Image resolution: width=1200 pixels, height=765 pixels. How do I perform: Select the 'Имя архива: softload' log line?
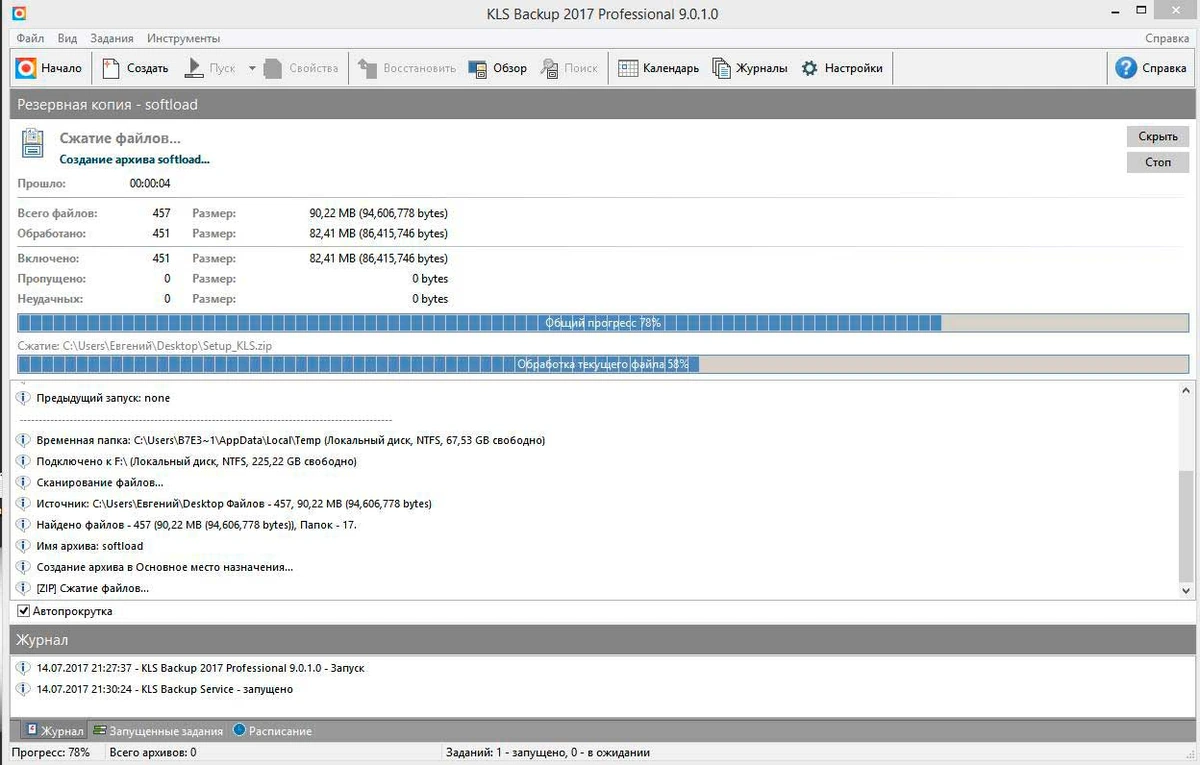tap(90, 546)
